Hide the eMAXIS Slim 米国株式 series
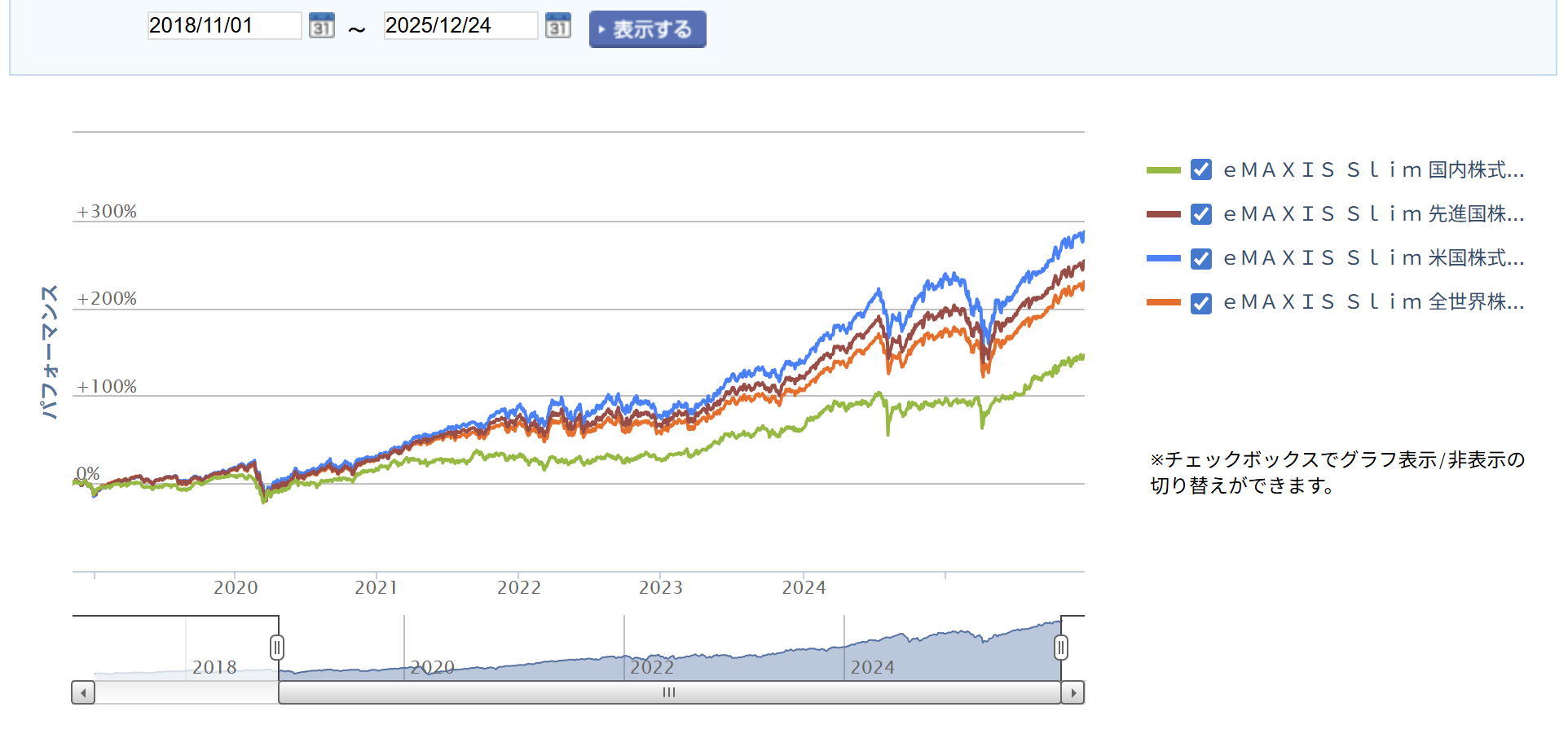Image resolution: width=1568 pixels, height=729 pixels. [1200, 258]
